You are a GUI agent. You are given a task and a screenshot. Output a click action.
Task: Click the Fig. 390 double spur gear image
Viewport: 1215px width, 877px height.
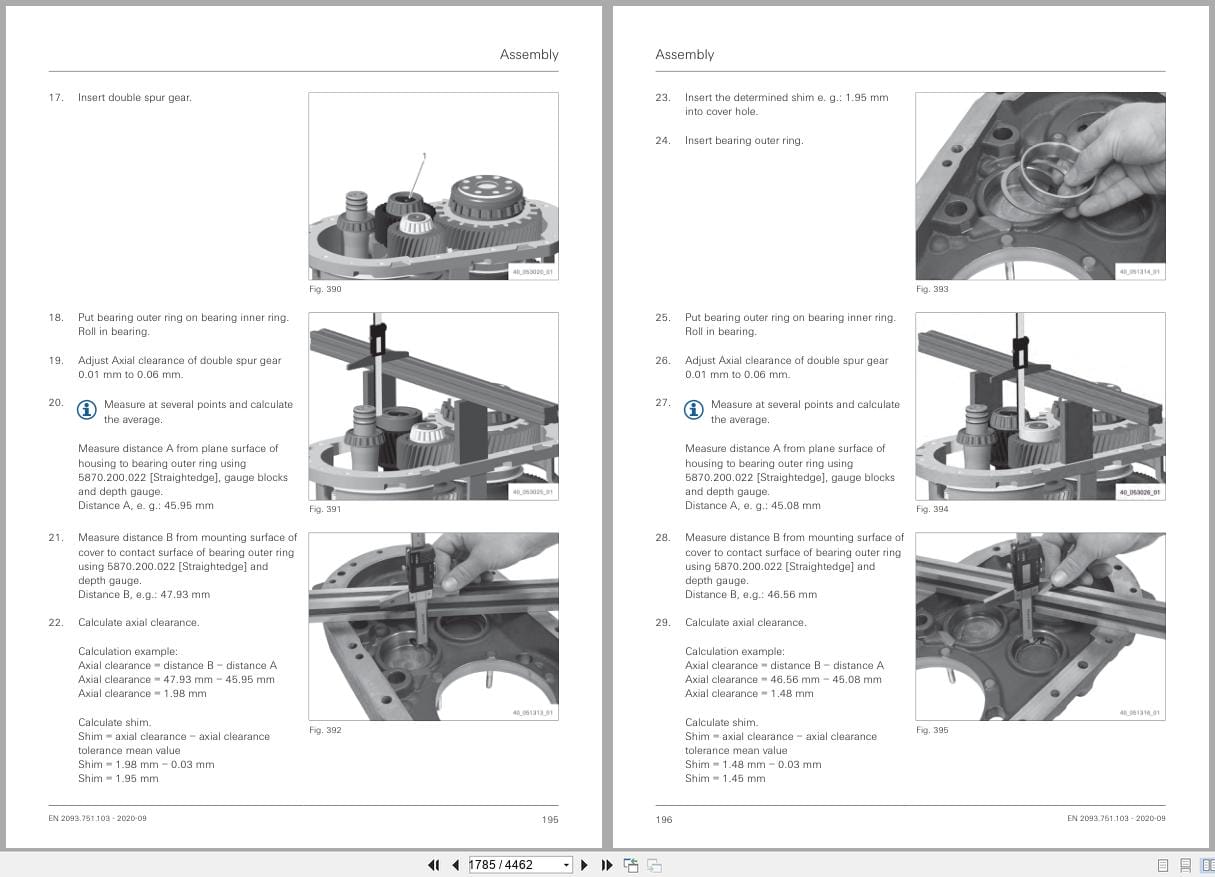[433, 186]
